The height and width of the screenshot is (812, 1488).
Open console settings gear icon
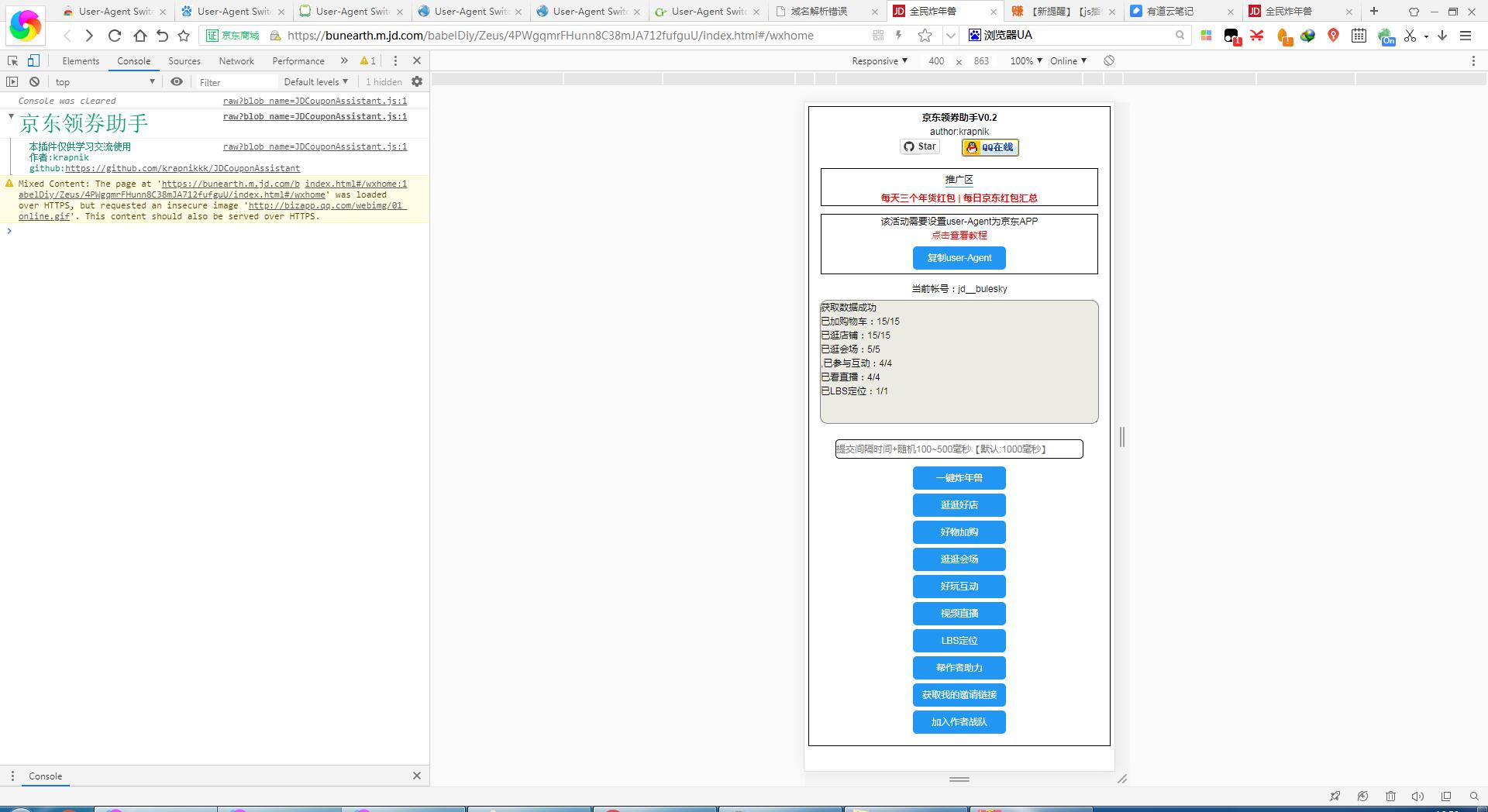417,81
